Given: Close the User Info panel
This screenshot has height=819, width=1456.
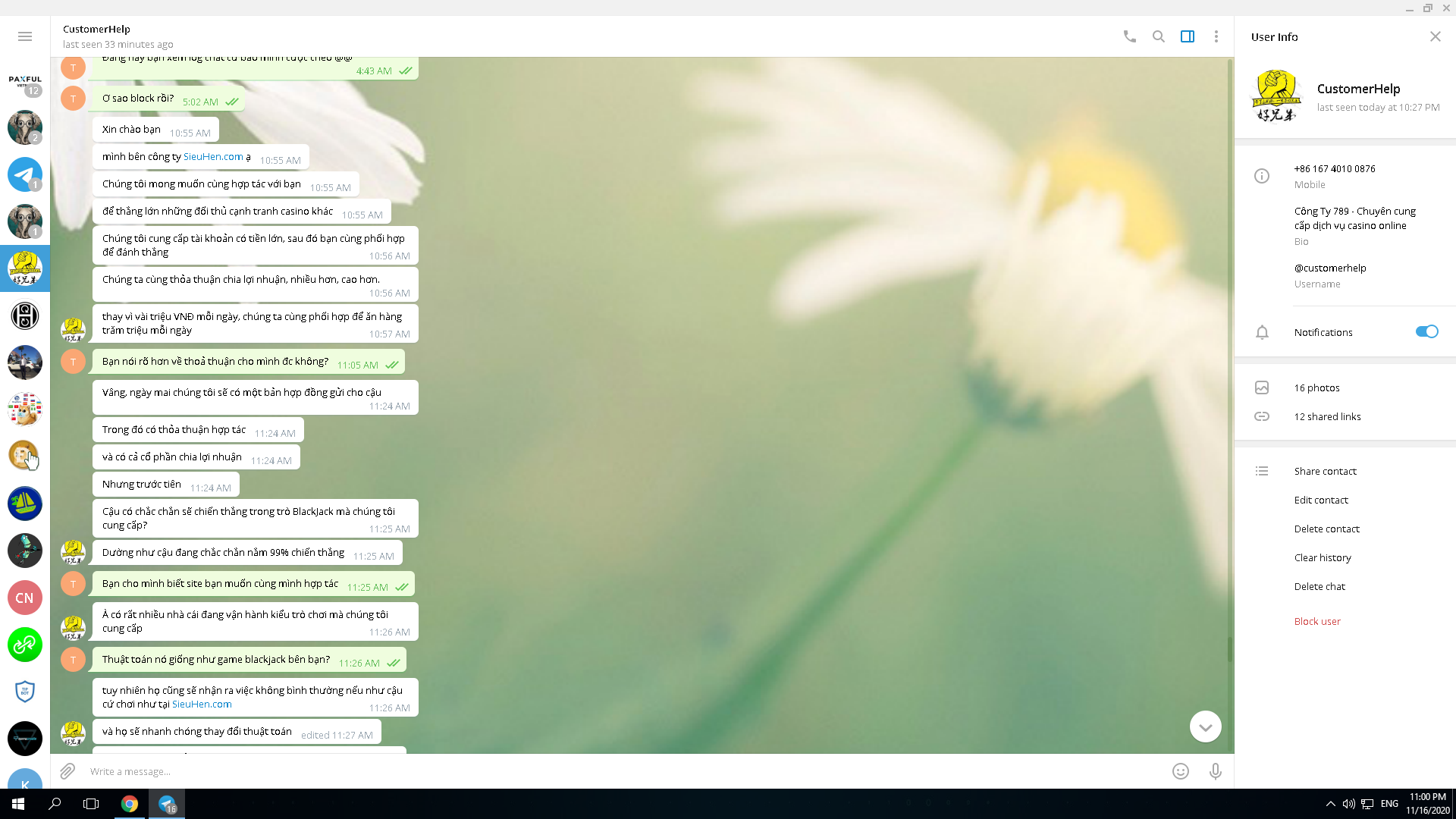Looking at the screenshot, I should (x=1435, y=36).
